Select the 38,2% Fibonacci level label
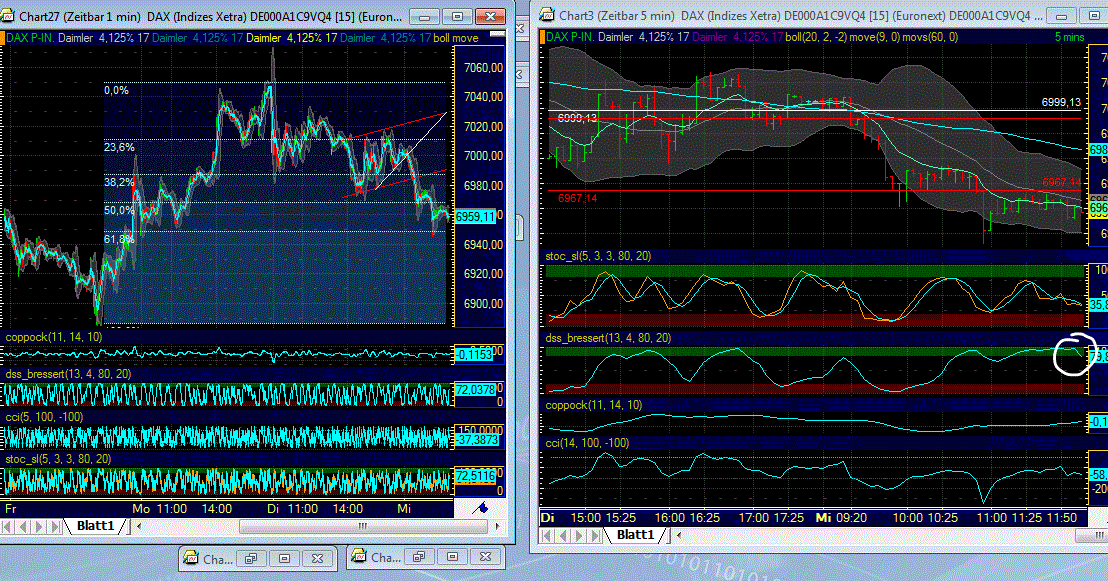Screen dimensions: 1108x581 [119, 182]
